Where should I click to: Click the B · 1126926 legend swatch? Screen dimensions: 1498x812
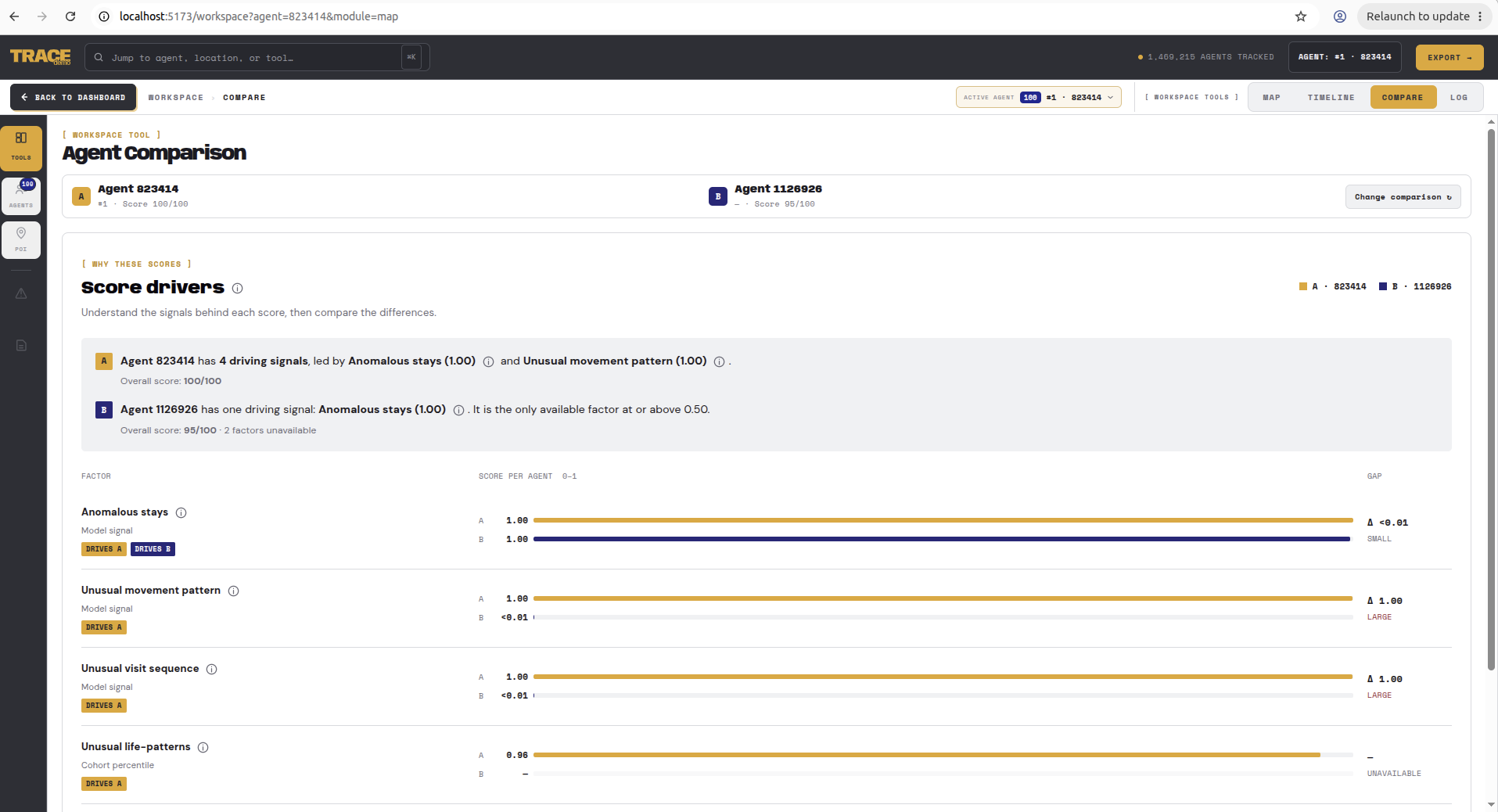click(1383, 286)
